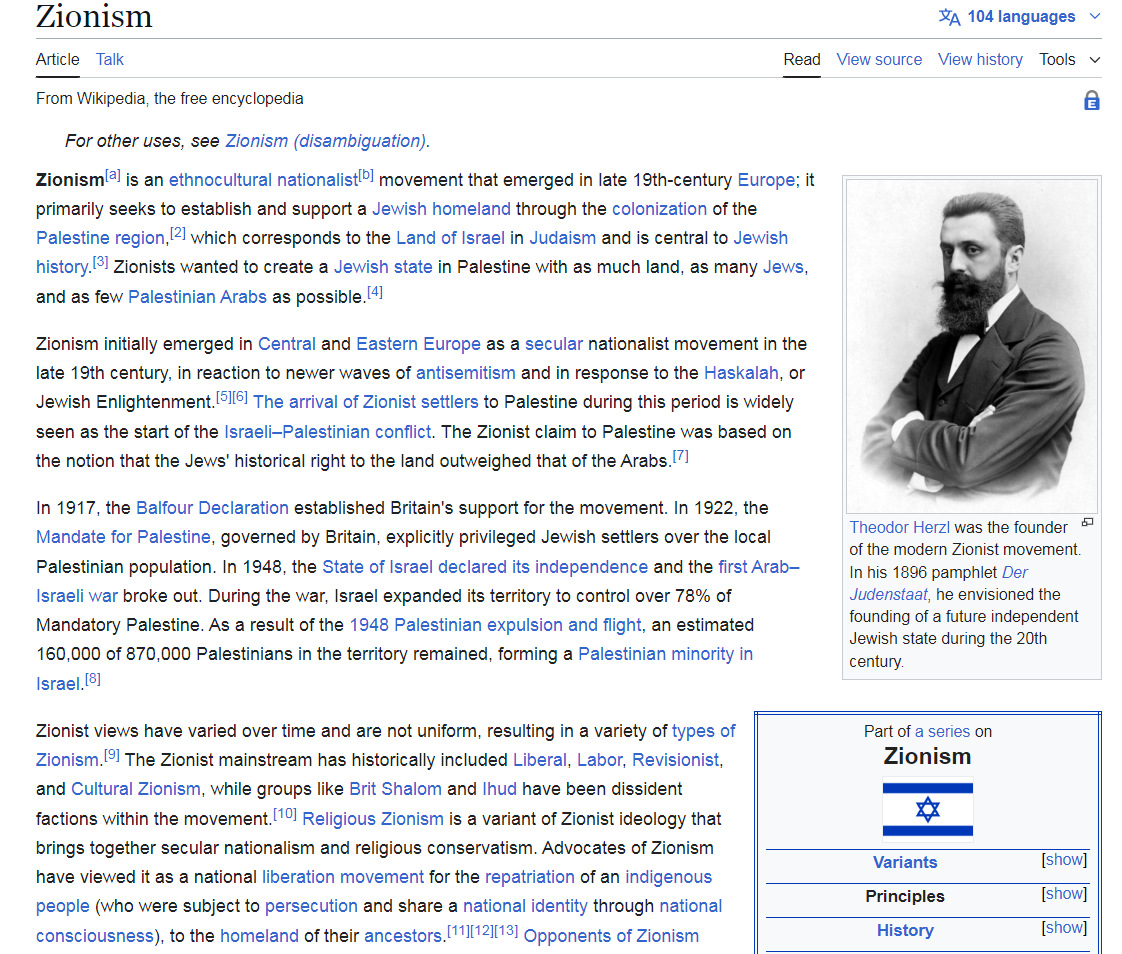Image resolution: width=1122 pixels, height=954 pixels.
Task: Click the Principles heading in sidebar
Action: click(x=904, y=897)
